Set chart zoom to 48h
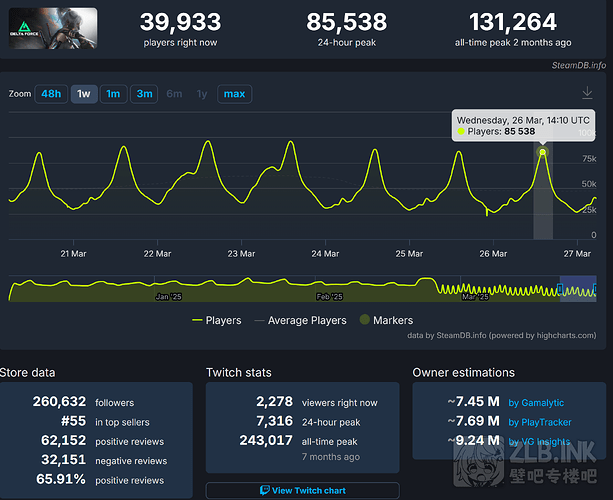The height and width of the screenshot is (500, 613). pyautogui.click(x=51, y=94)
